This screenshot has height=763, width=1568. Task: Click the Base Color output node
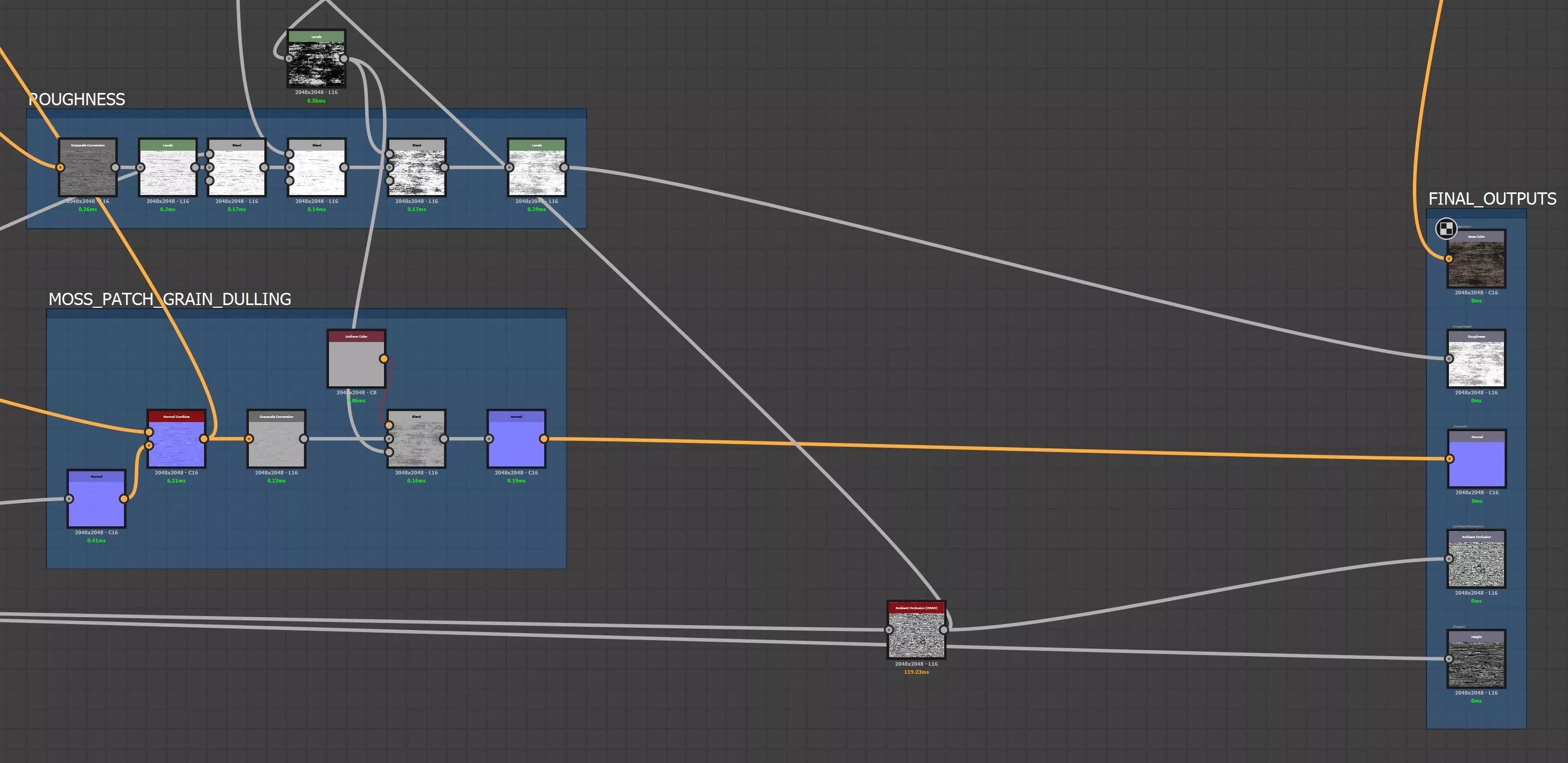[x=1476, y=263]
